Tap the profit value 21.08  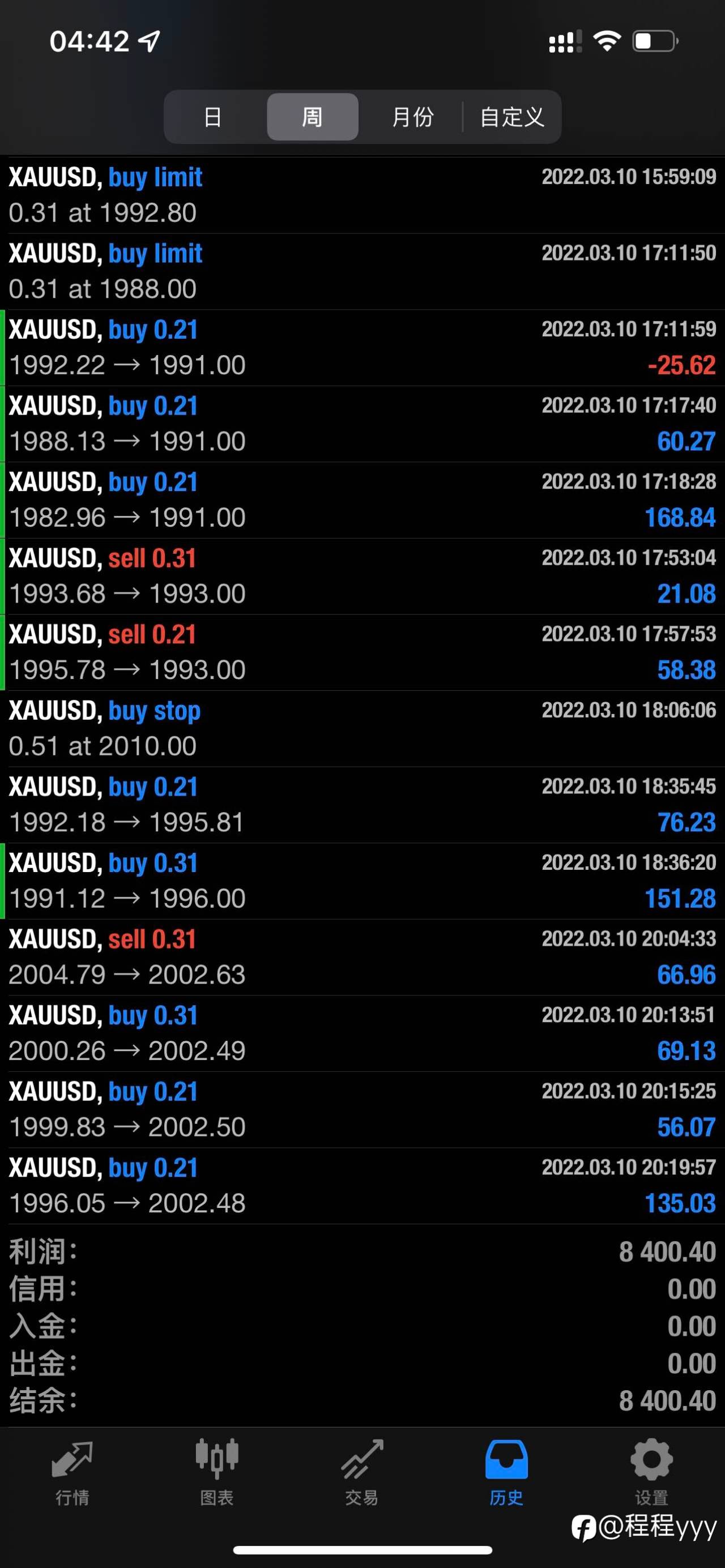[x=686, y=594]
